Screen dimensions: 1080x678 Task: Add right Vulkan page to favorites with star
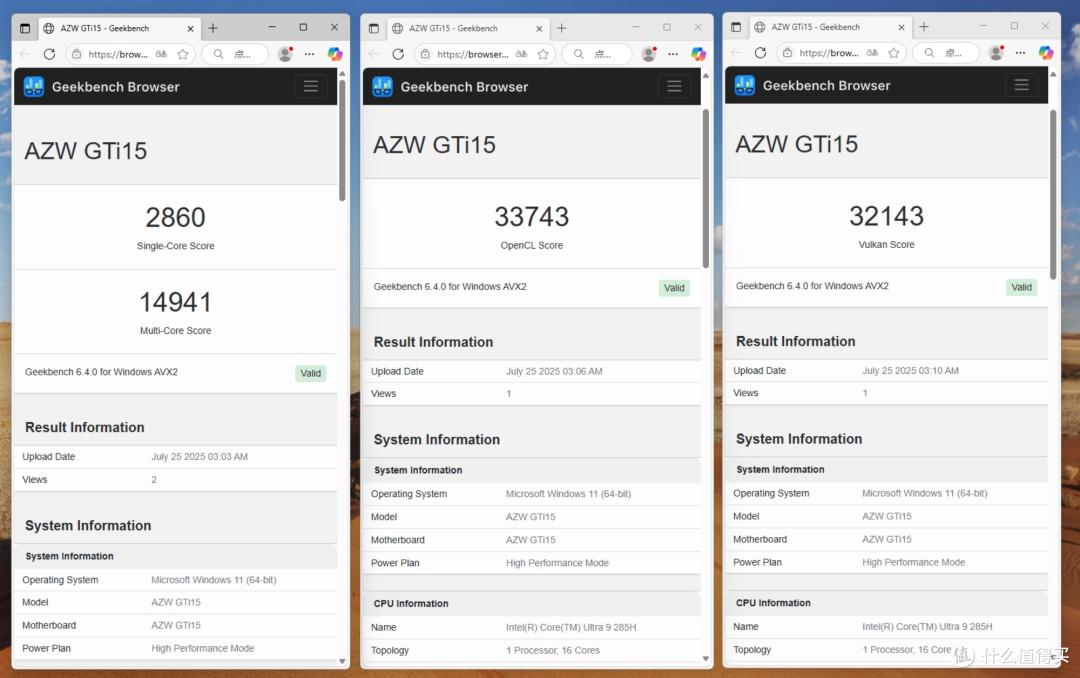click(893, 52)
